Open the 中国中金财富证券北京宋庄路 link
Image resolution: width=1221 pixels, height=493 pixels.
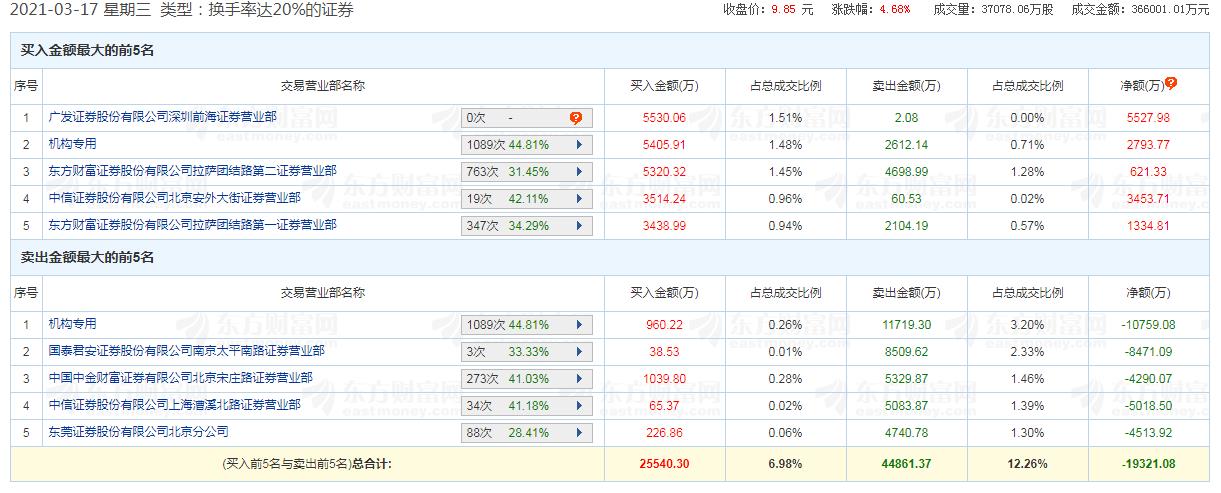[x=180, y=378]
